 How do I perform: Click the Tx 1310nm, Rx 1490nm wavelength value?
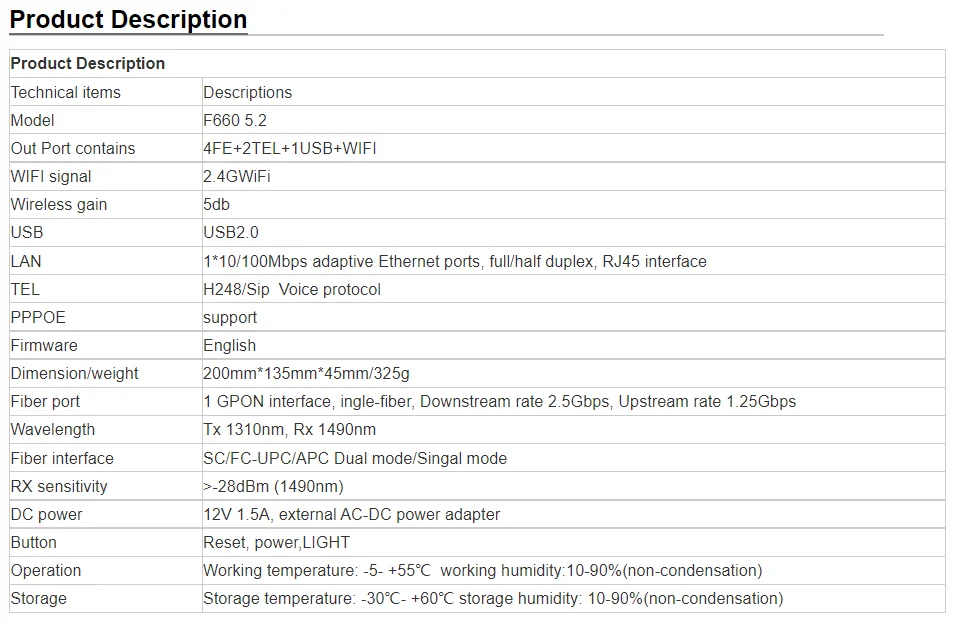290,429
